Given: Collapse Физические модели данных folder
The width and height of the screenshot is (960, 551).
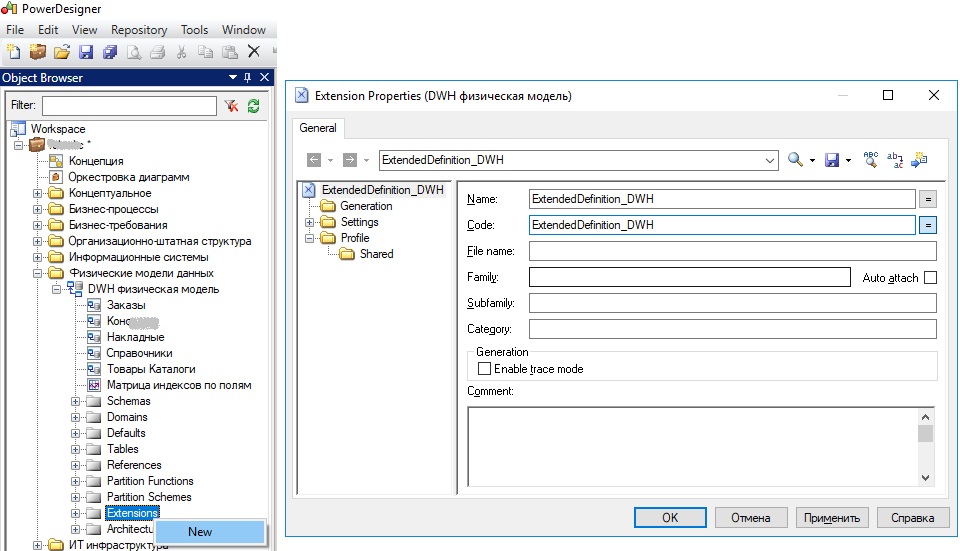Looking at the screenshot, I should tap(37, 273).
